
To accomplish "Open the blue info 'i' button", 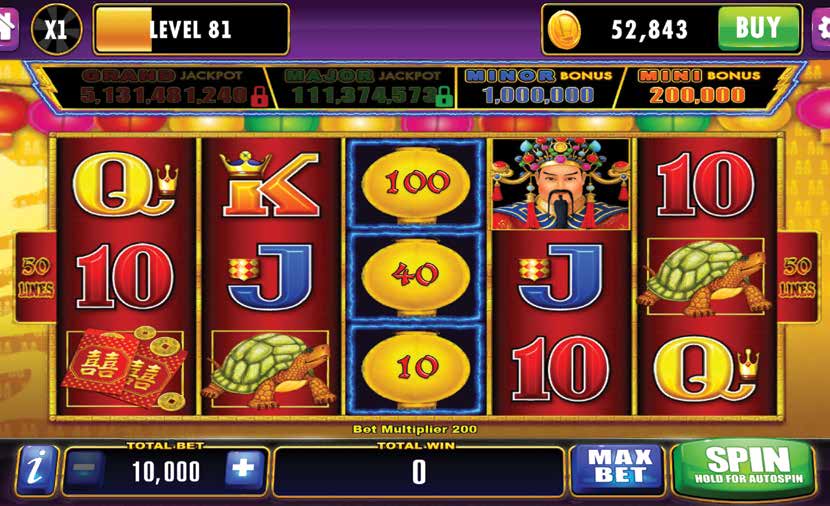I will point(37,470).
